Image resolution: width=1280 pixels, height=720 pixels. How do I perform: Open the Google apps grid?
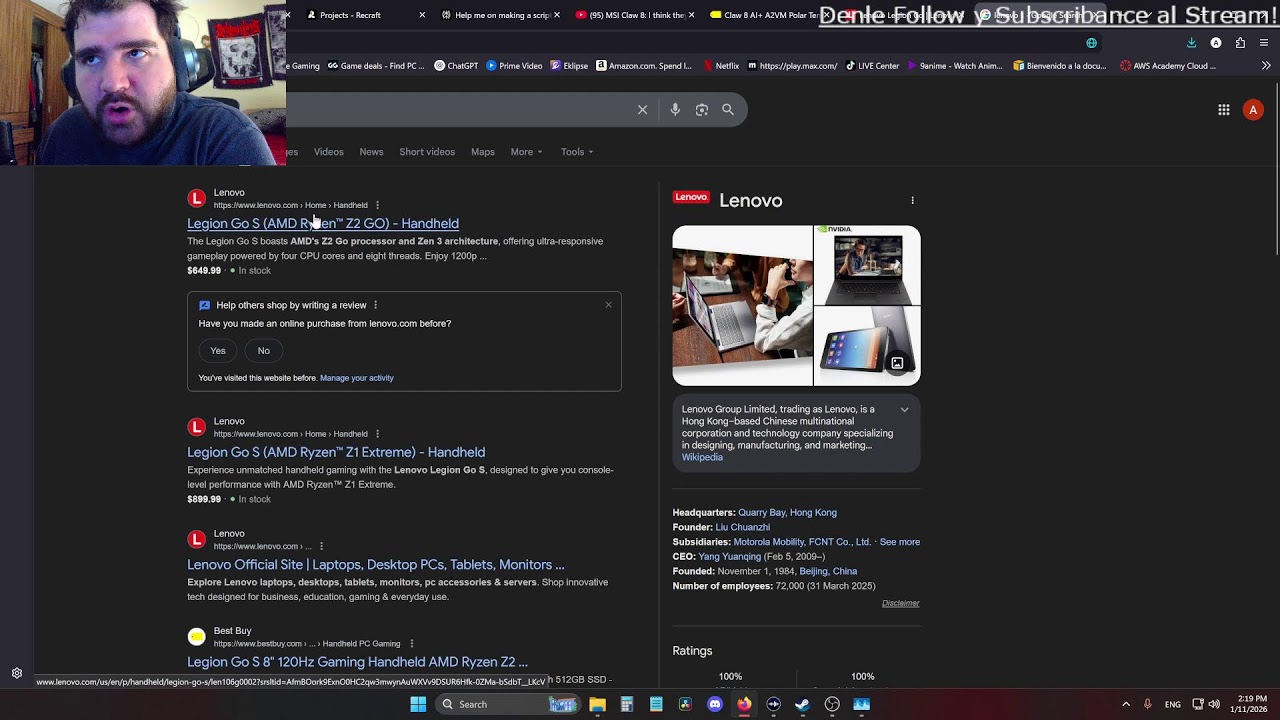tap(1224, 110)
